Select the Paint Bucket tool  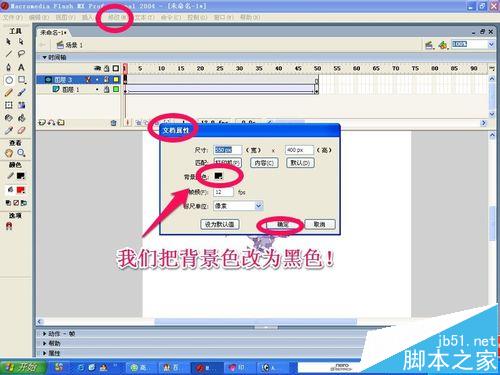pos(21,118)
